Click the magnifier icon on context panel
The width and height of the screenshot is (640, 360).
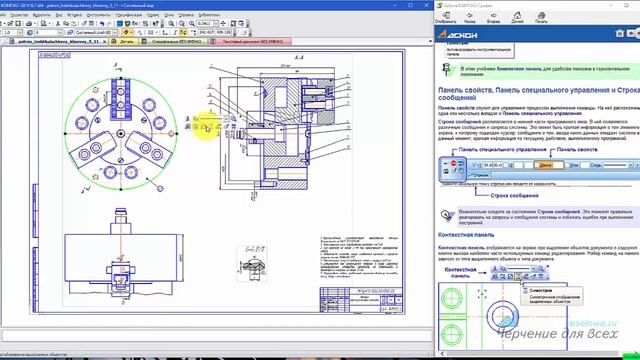[x=233, y=118]
